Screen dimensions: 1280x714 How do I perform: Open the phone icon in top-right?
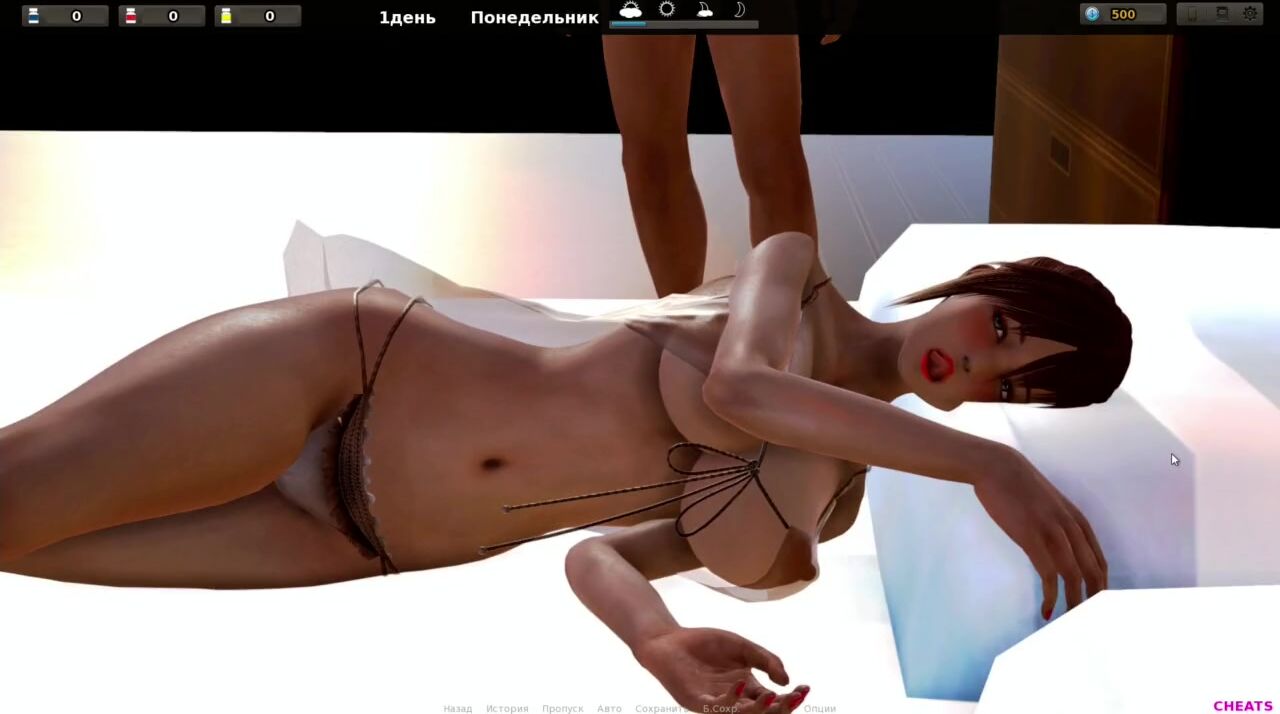(1193, 14)
